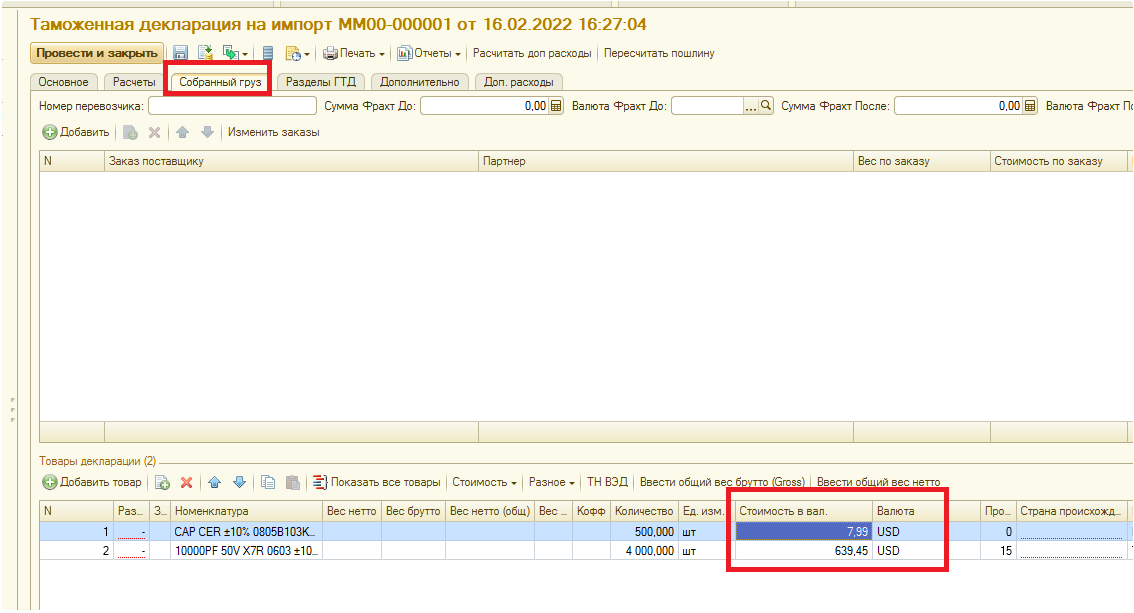Switch to the Разделы ГТД tab
Screen dimensions: 1134x613
coord(320,82)
